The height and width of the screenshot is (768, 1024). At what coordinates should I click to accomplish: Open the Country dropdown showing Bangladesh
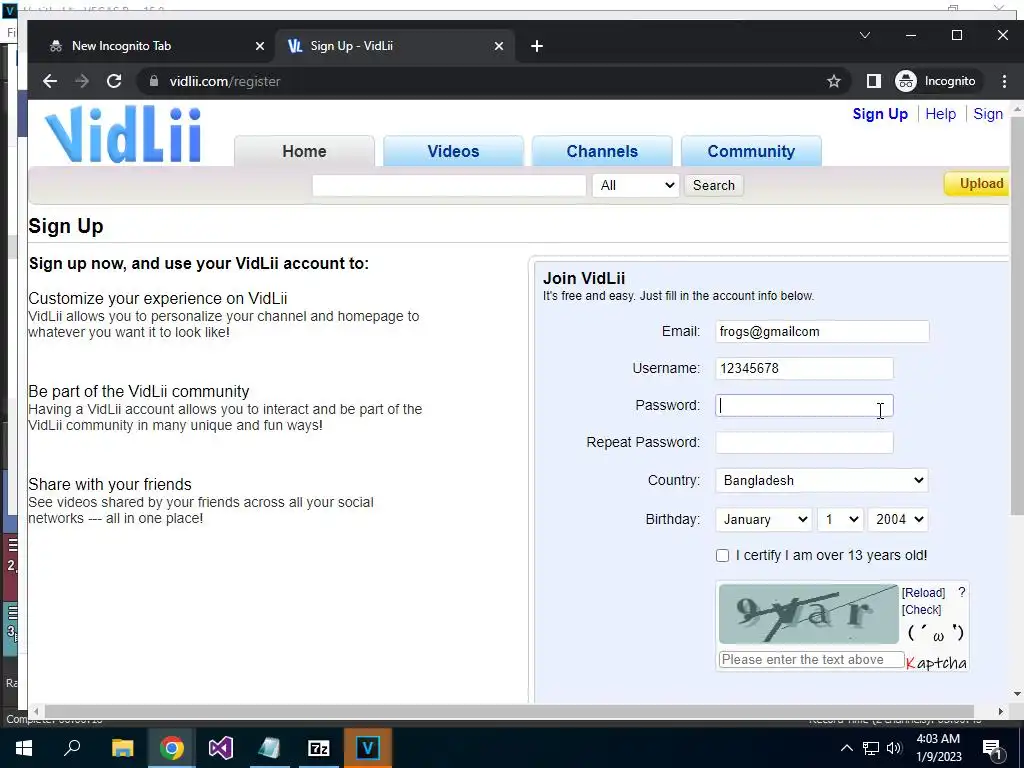point(822,480)
